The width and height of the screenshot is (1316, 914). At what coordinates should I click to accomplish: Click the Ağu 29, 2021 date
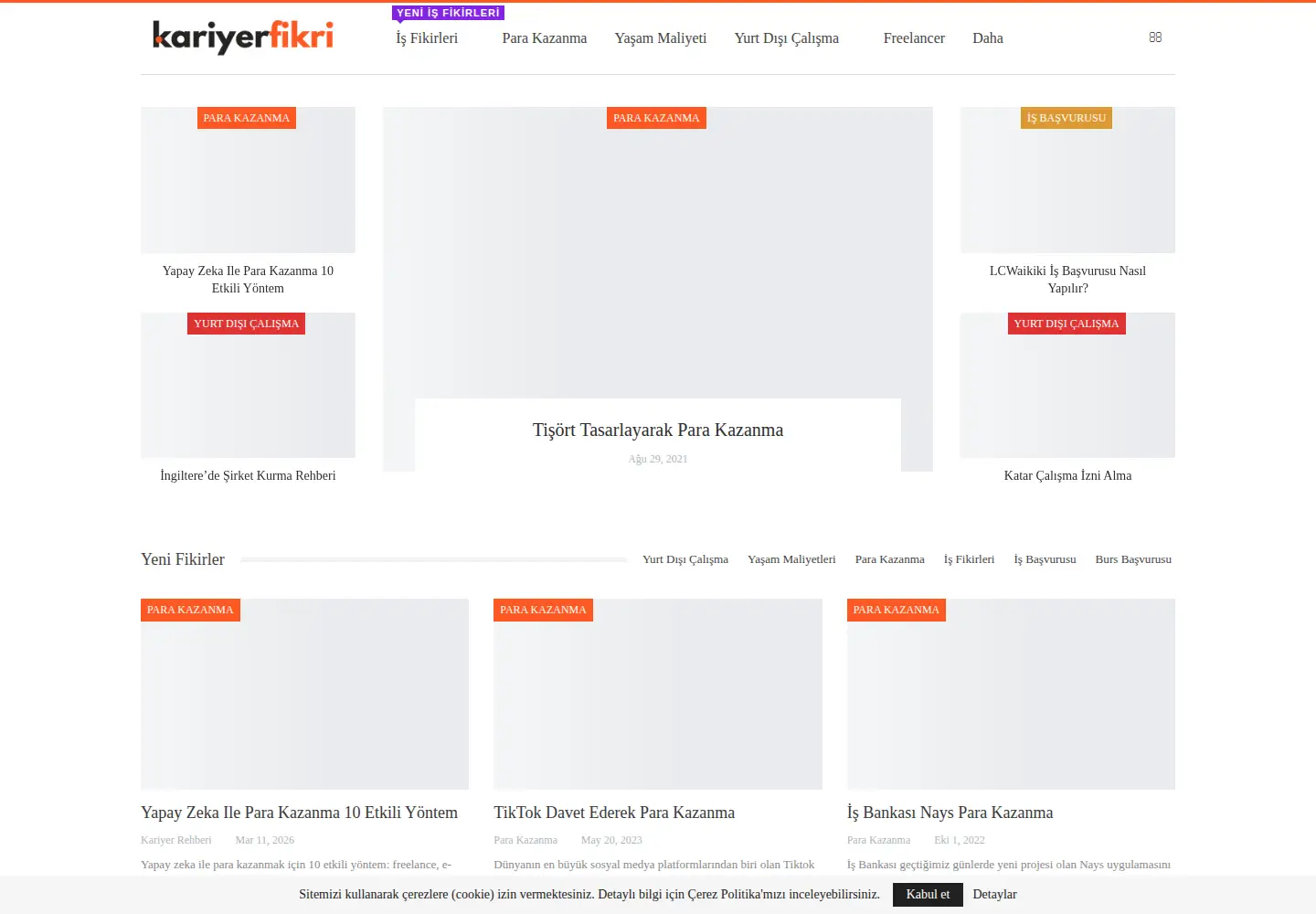[658, 459]
